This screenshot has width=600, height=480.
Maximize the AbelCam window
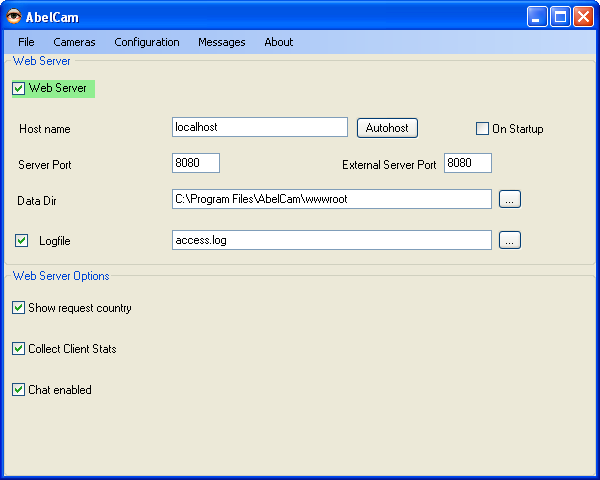pyautogui.click(x=560, y=17)
